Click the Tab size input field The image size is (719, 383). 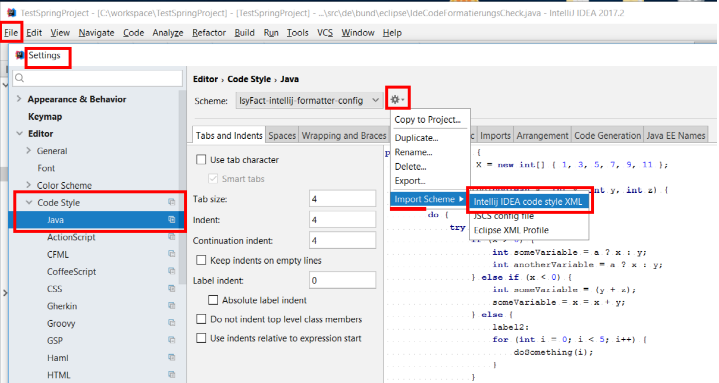coord(343,199)
